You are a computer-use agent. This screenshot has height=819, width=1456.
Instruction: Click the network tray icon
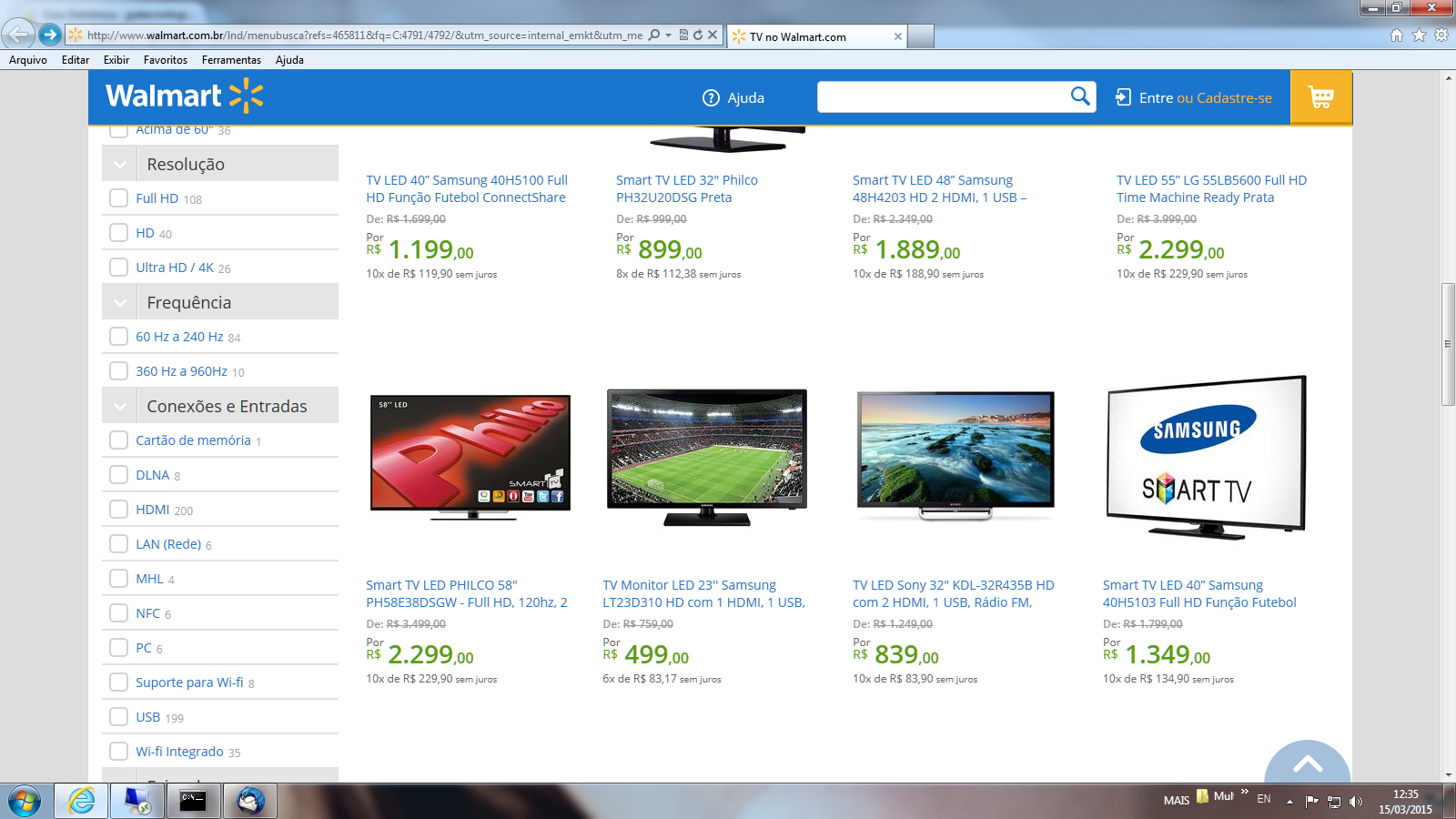(x=1334, y=801)
